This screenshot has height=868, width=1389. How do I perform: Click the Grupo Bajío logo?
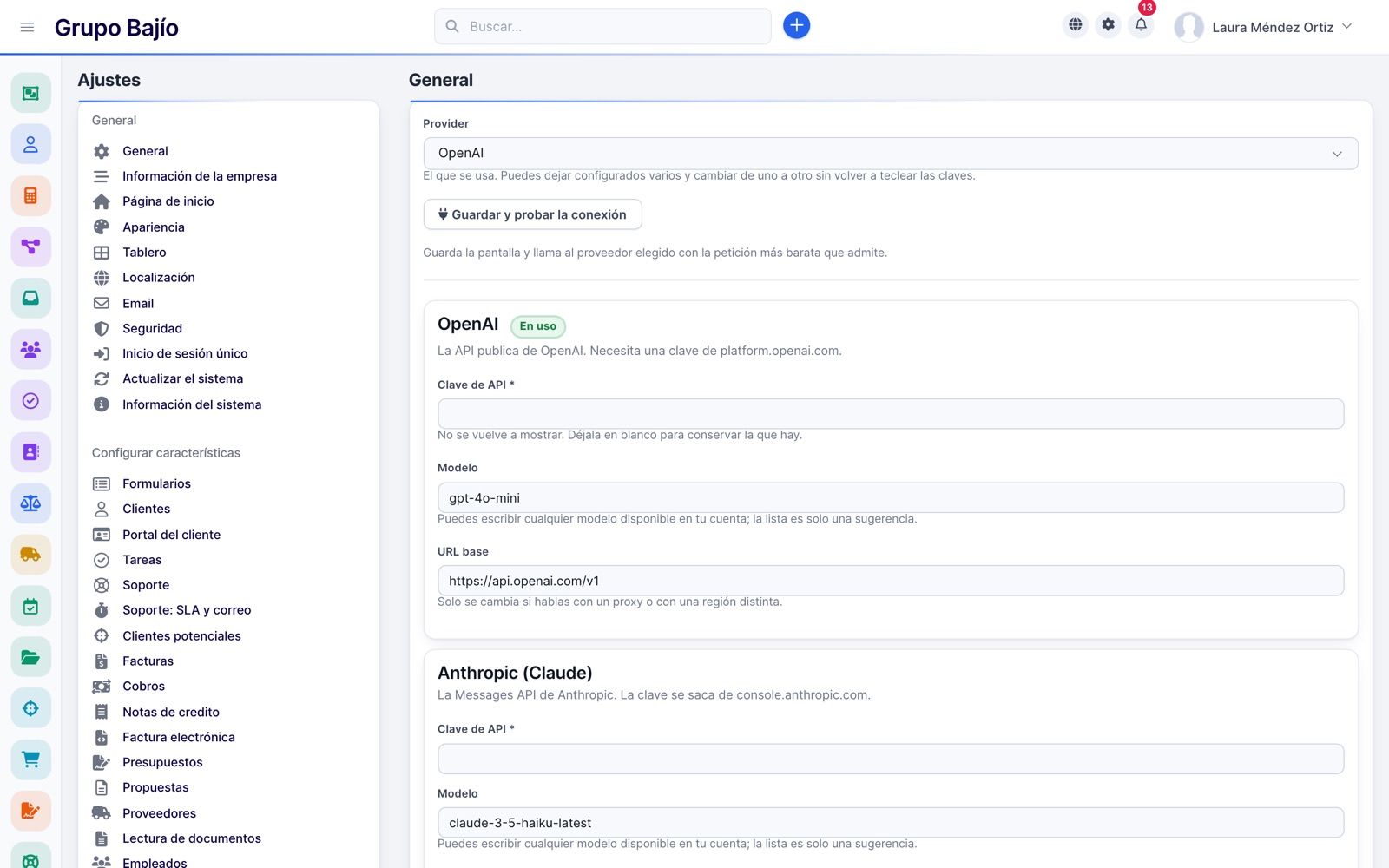(x=116, y=28)
